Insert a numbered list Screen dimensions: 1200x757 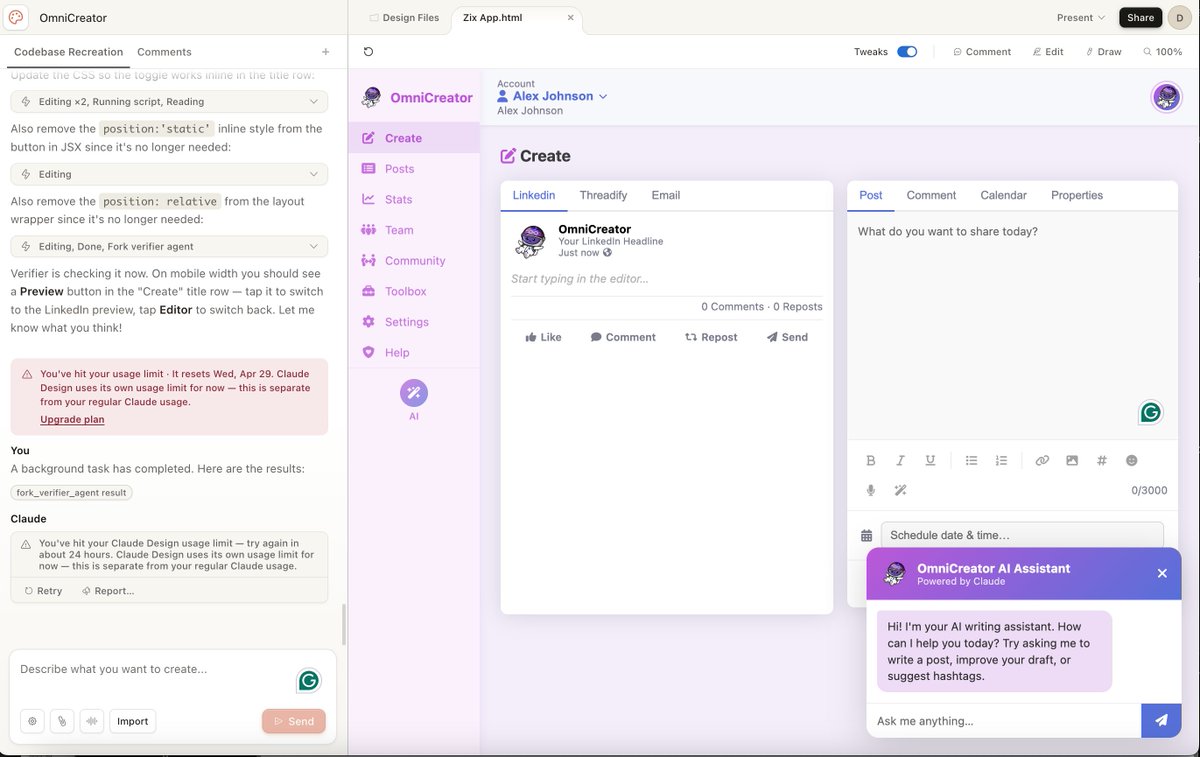1001,461
